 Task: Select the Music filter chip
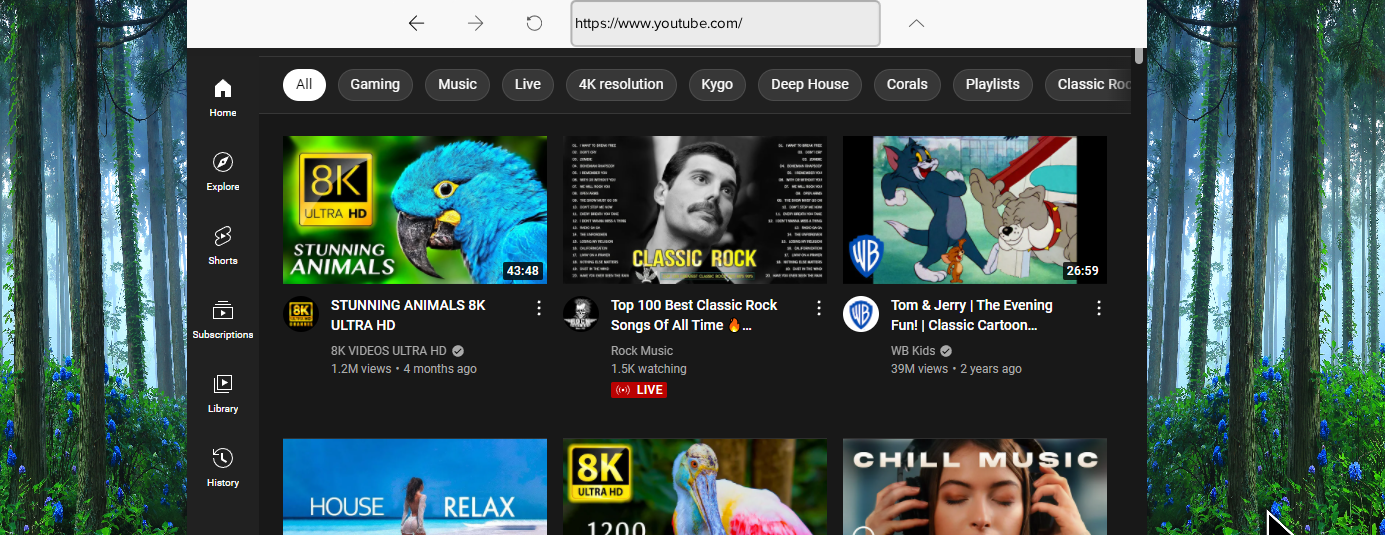click(457, 85)
